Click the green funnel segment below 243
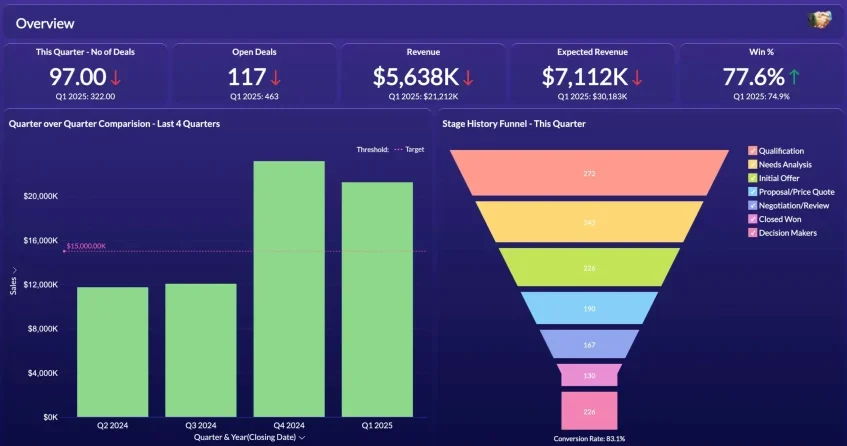This screenshot has height=446, width=847. coord(589,267)
